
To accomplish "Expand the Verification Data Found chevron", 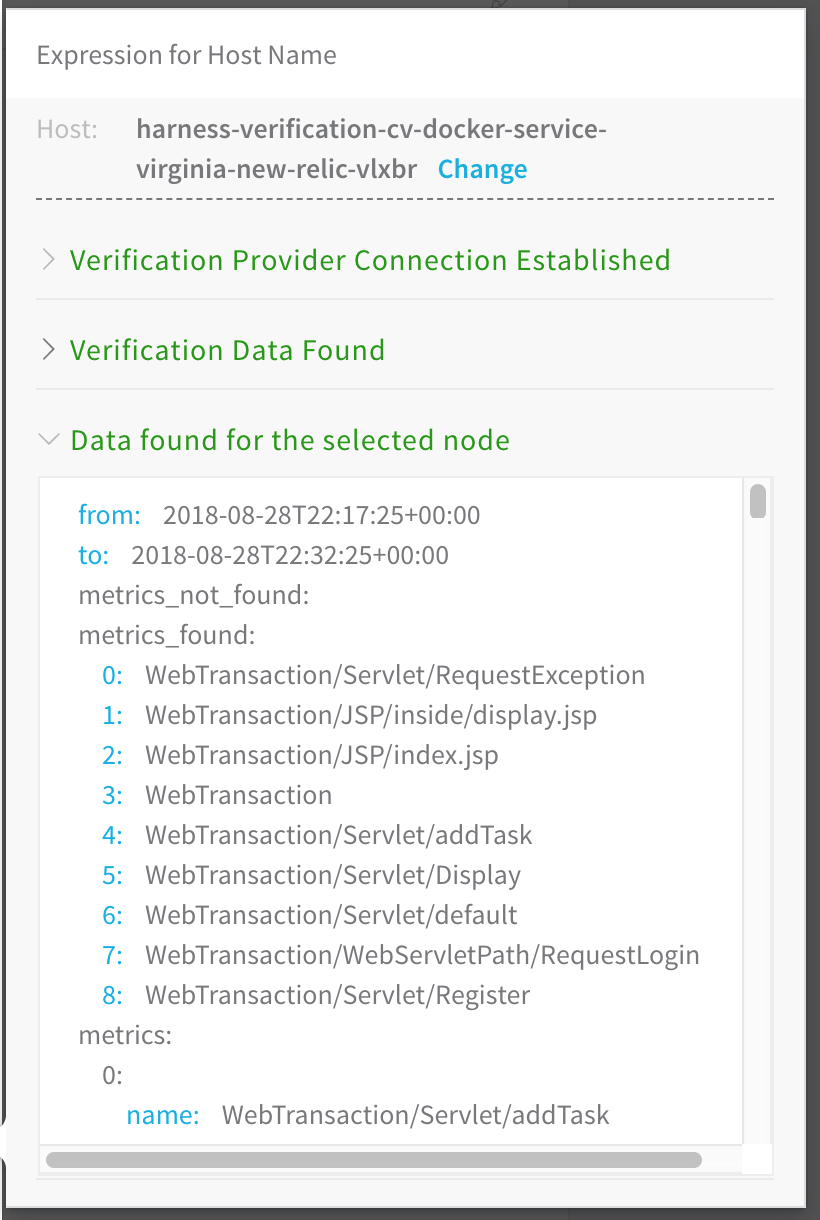I will (x=47, y=351).
